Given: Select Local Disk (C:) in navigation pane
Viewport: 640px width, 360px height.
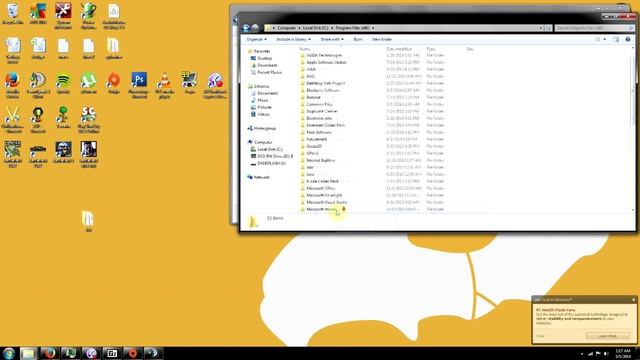Looking at the screenshot, I should [x=269, y=149].
